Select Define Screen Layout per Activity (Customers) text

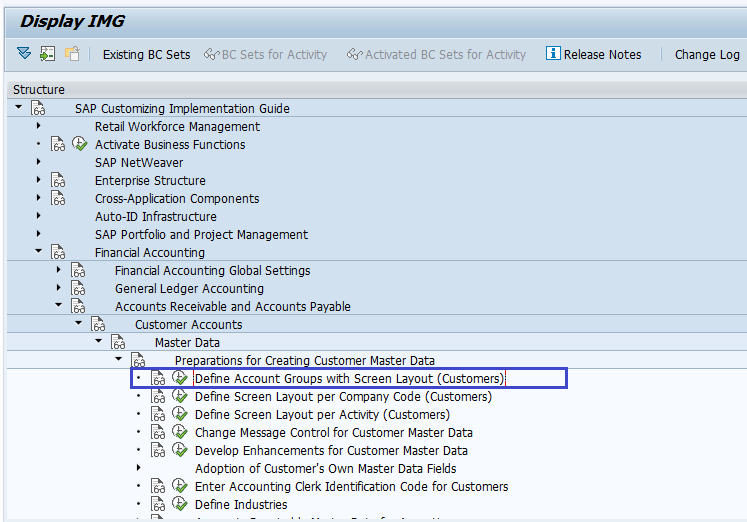tap(322, 415)
